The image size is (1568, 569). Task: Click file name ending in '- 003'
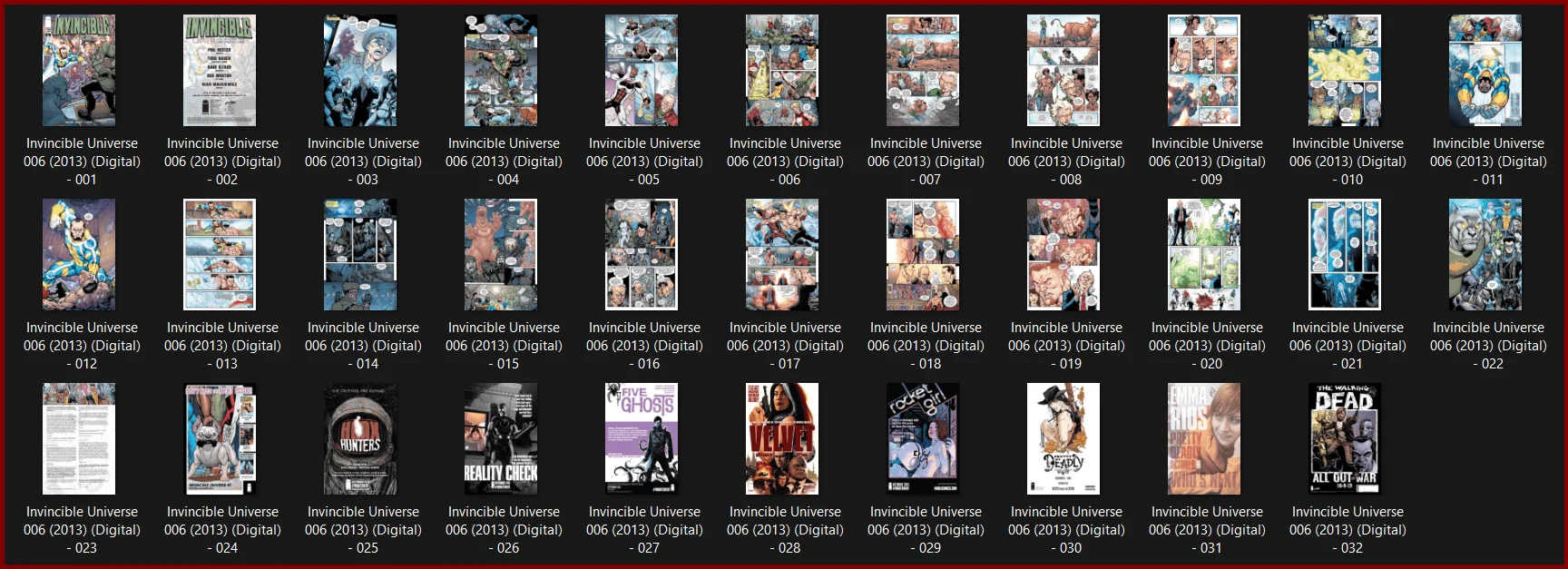pos(363,162)
